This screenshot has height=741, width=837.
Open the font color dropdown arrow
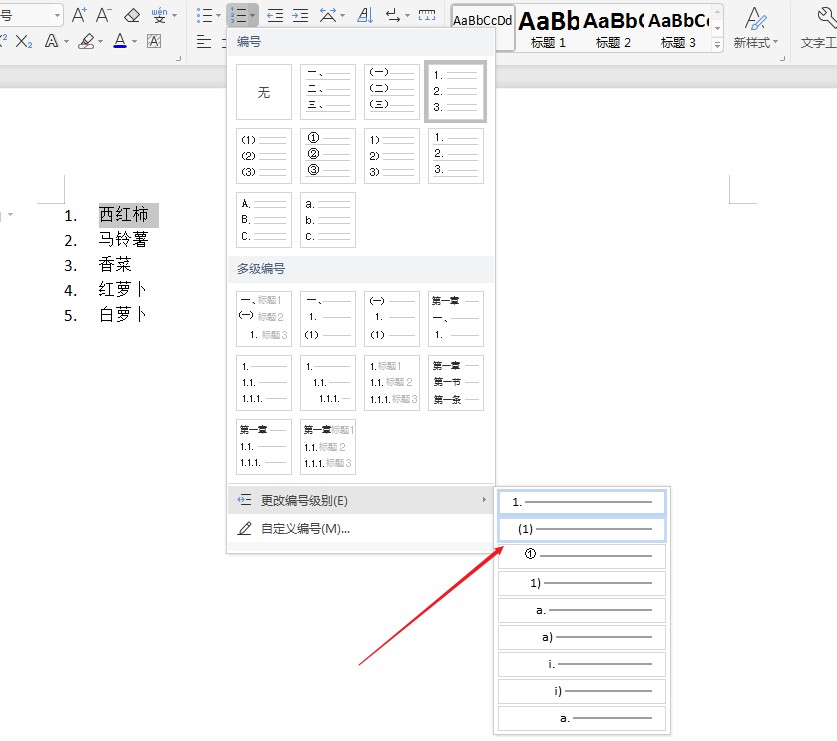tap(135, 41)
